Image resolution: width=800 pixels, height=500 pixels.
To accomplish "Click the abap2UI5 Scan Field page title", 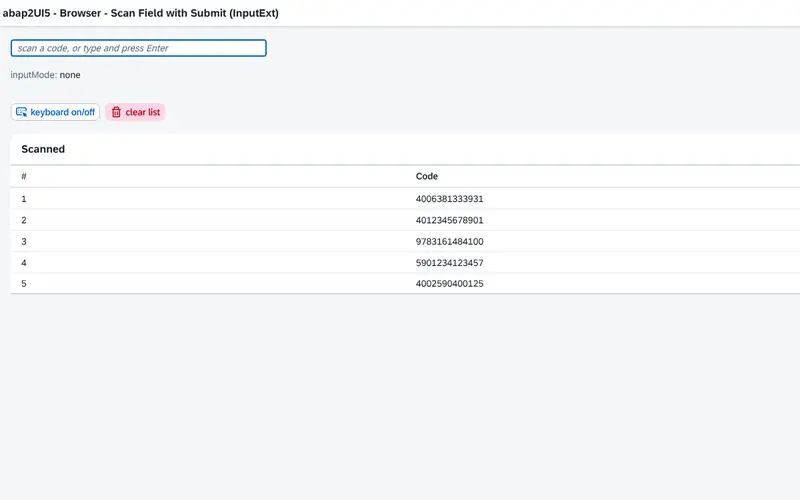I will tap(141, 13).
